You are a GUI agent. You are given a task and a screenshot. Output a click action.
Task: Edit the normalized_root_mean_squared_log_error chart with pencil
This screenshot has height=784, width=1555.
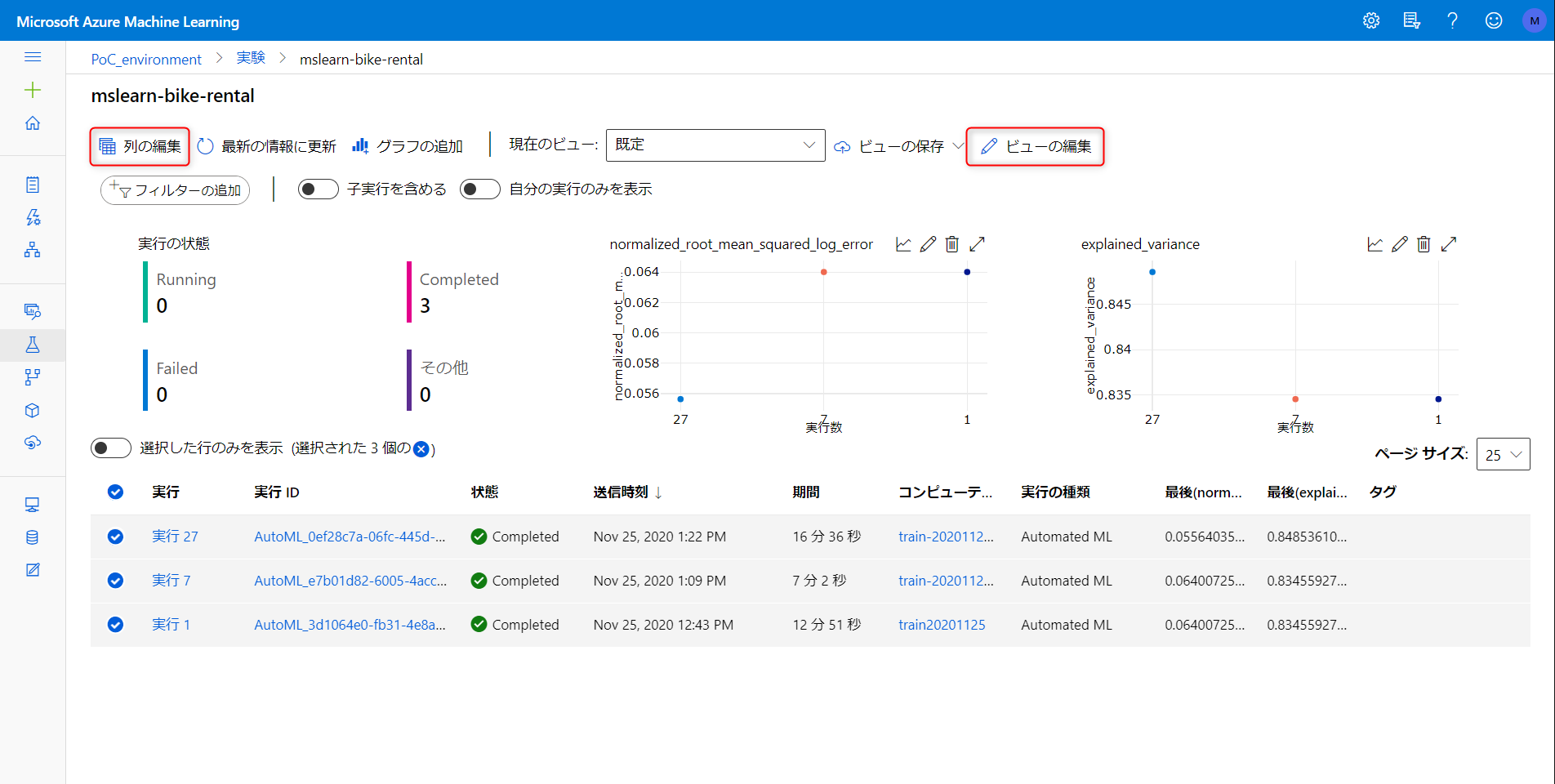(x=928, y=244)
